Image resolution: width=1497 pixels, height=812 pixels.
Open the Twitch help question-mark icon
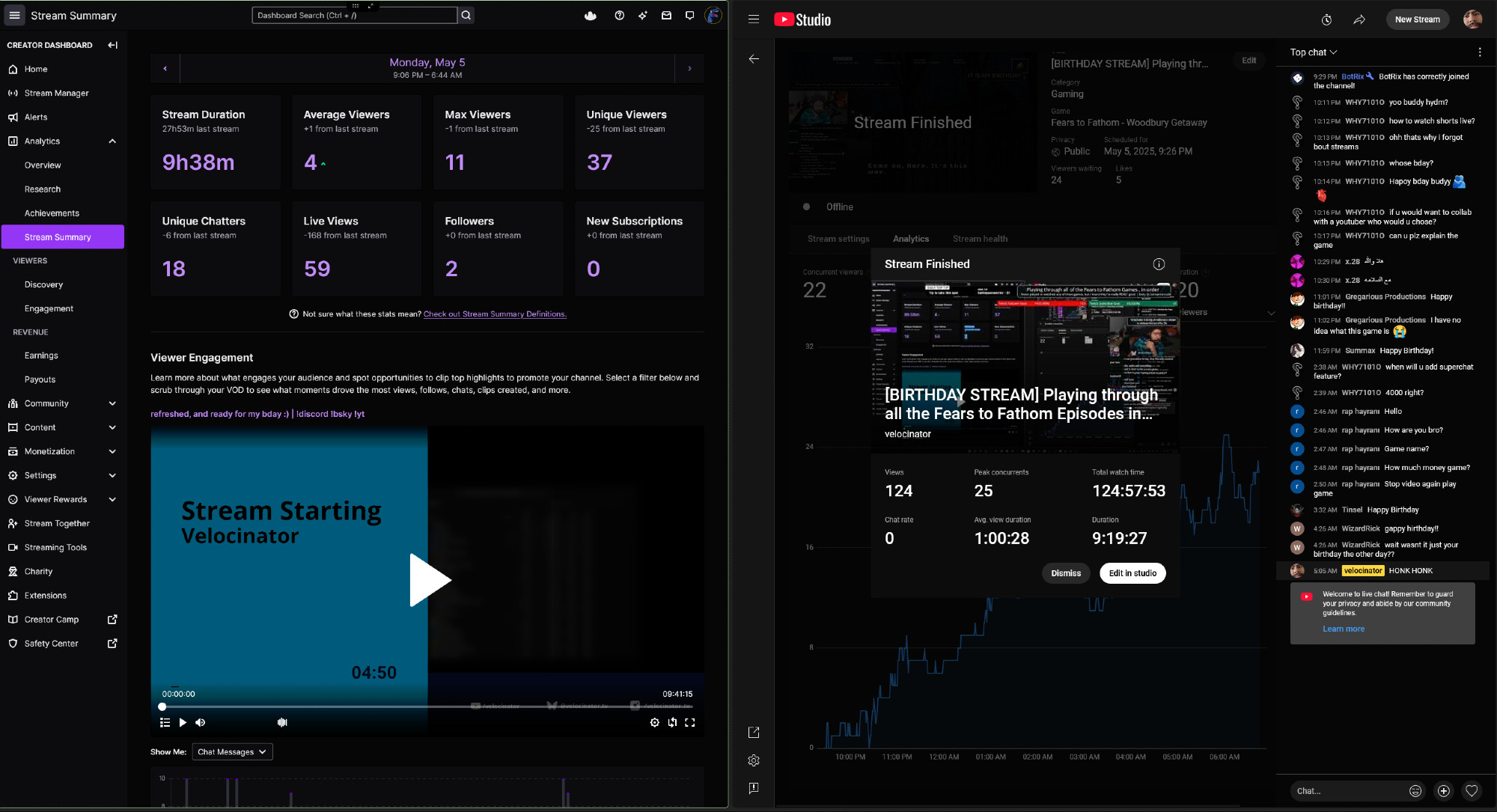pos(619,15)
